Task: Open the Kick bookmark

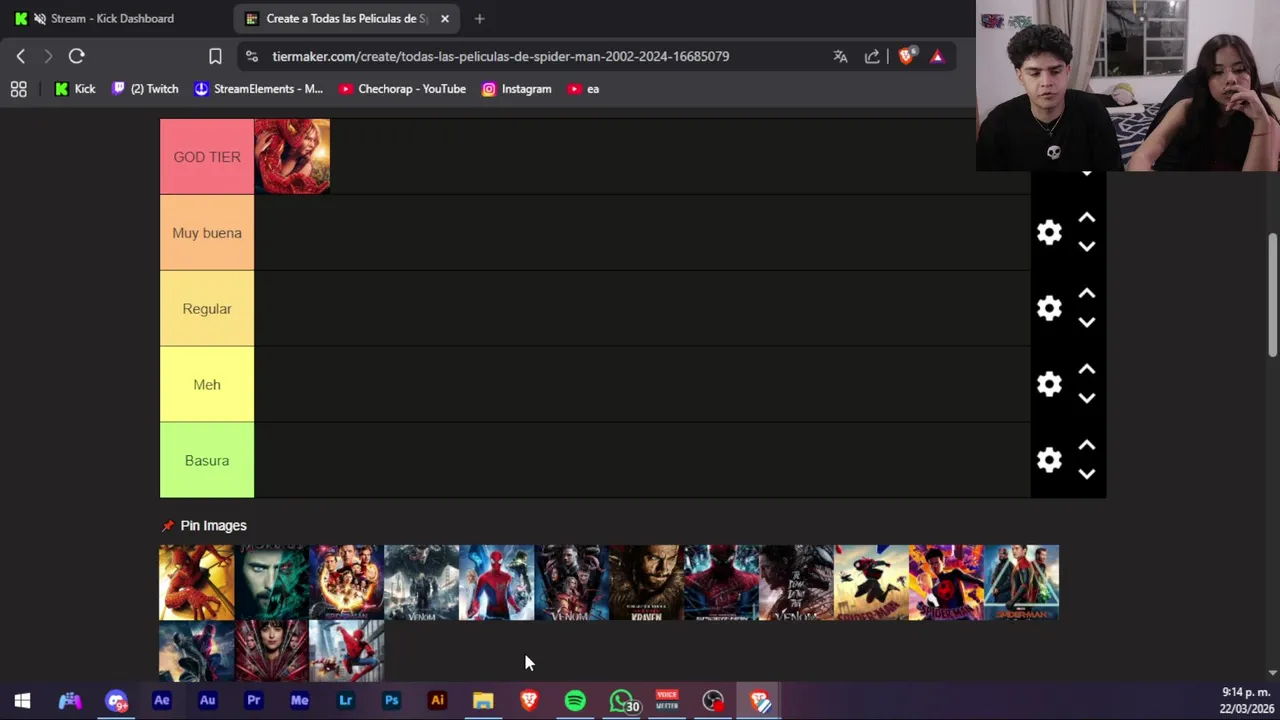Action: coord(75,89)
